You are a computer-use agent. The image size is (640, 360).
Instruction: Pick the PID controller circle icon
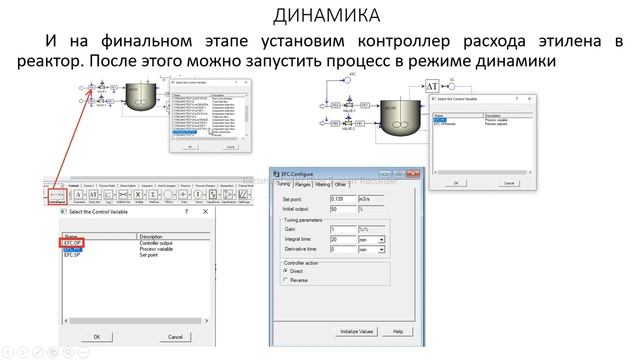click(x=168, y=194)
